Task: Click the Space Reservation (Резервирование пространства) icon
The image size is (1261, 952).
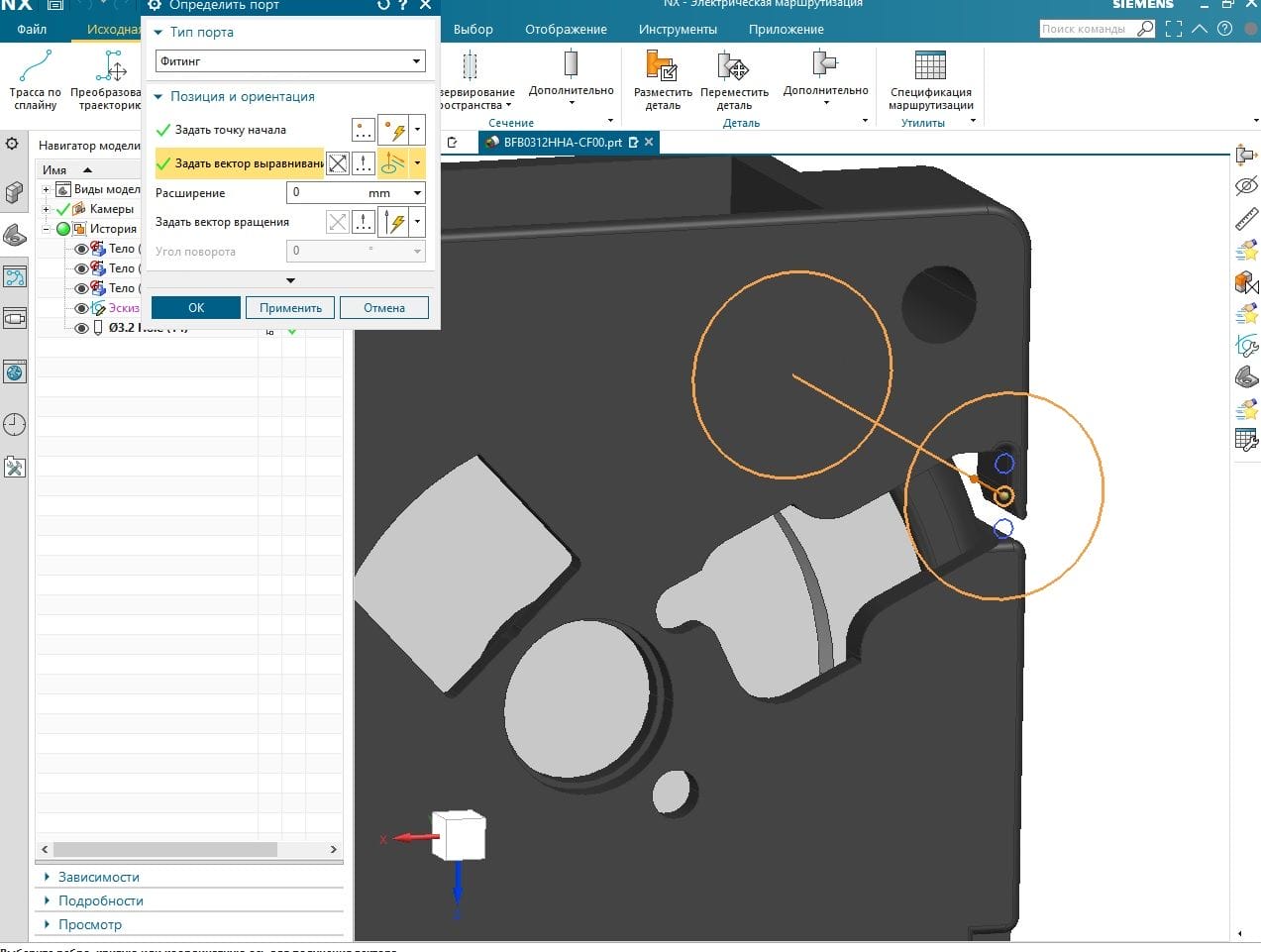Action: [x=472, y=66]
